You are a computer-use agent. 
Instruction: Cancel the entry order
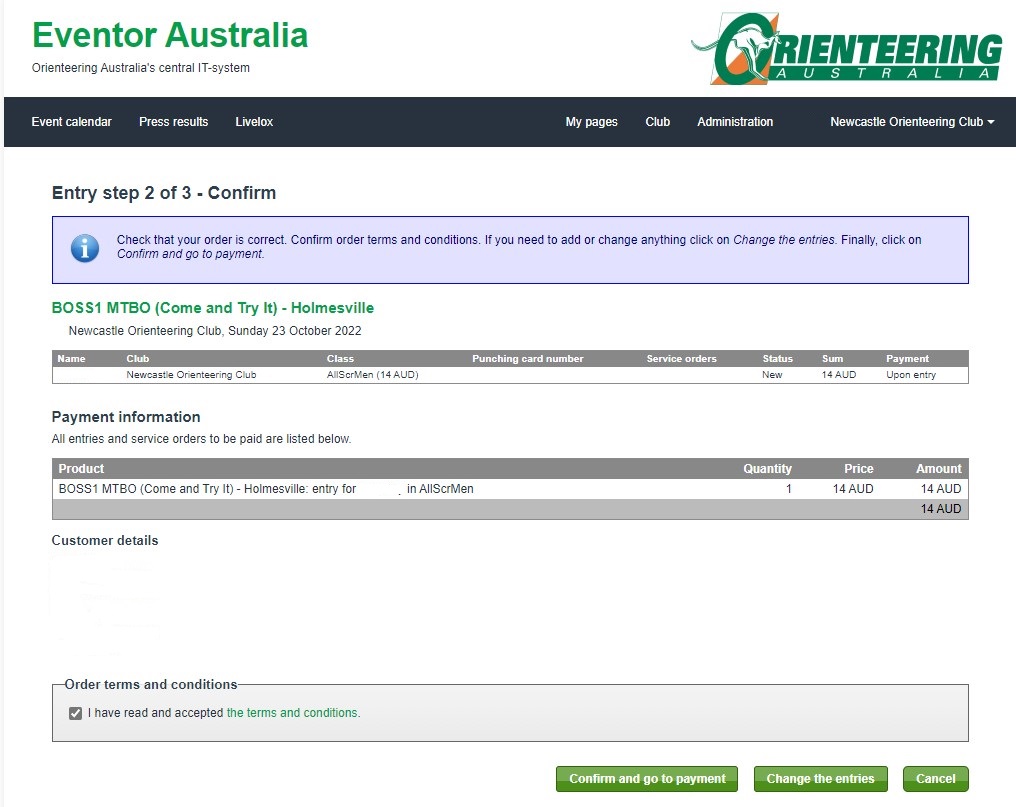point(935,779)
